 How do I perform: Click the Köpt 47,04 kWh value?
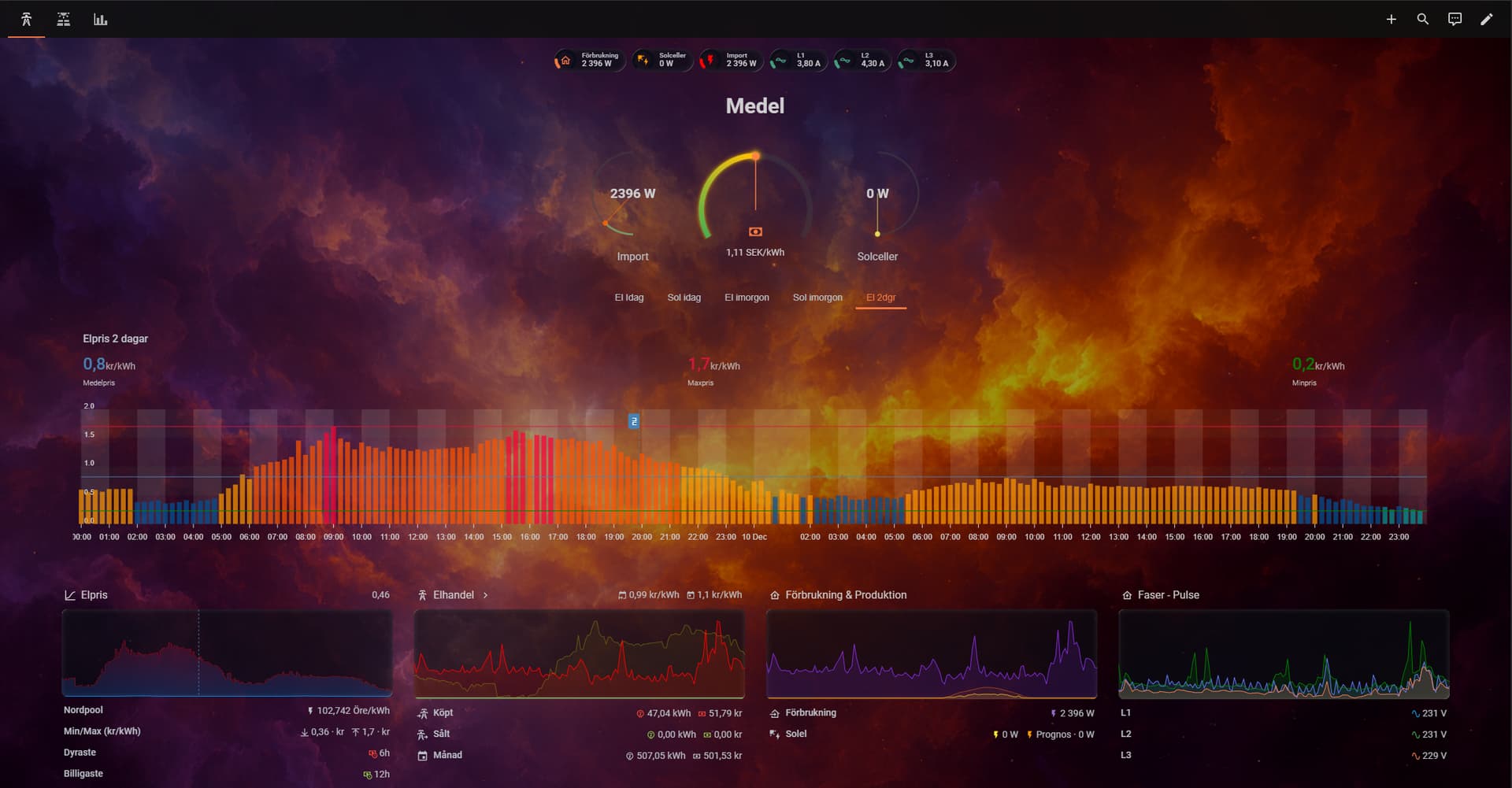(663, 713)
